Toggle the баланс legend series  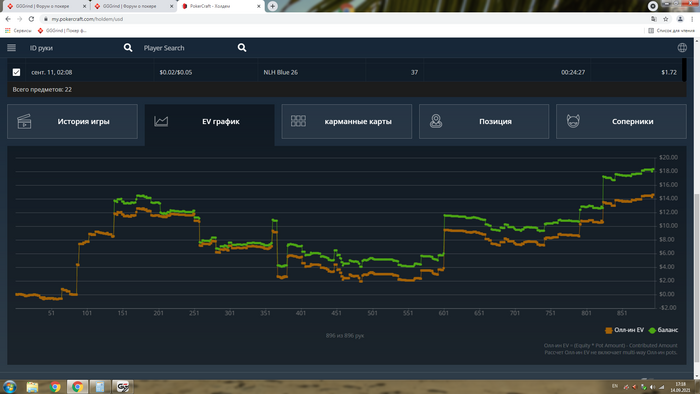pos(663,330)
